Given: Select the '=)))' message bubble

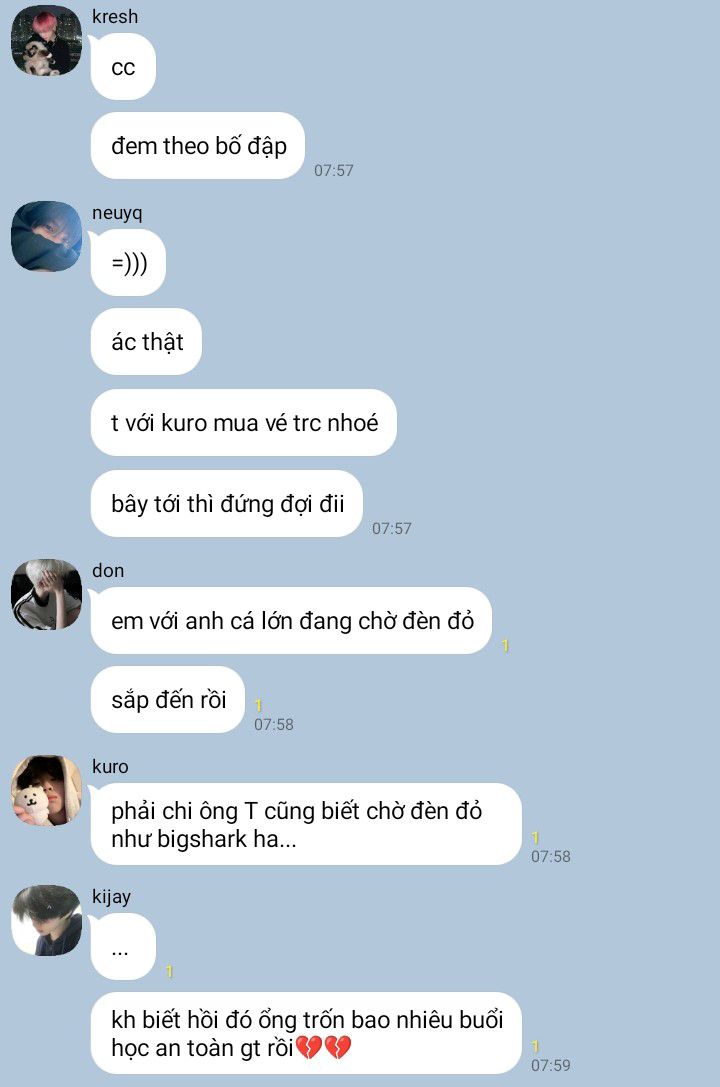Looking at the screenshot, I should [128, 263].
